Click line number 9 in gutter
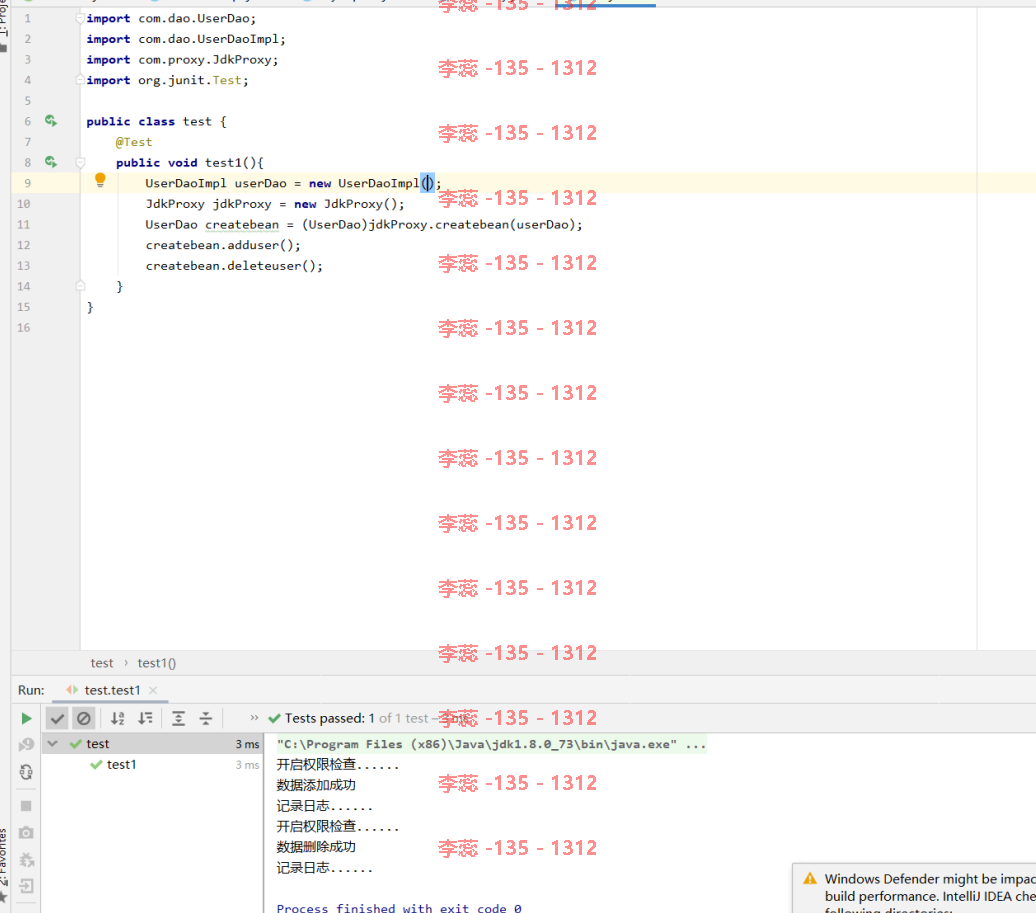Image resolution: width=1036 pixels, height=913 pixels. pos(27,183)
